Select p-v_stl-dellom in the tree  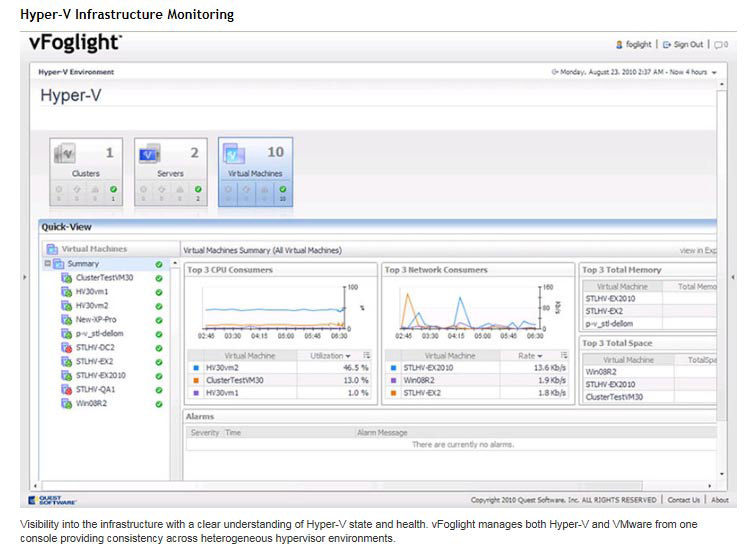click(99, 333)
